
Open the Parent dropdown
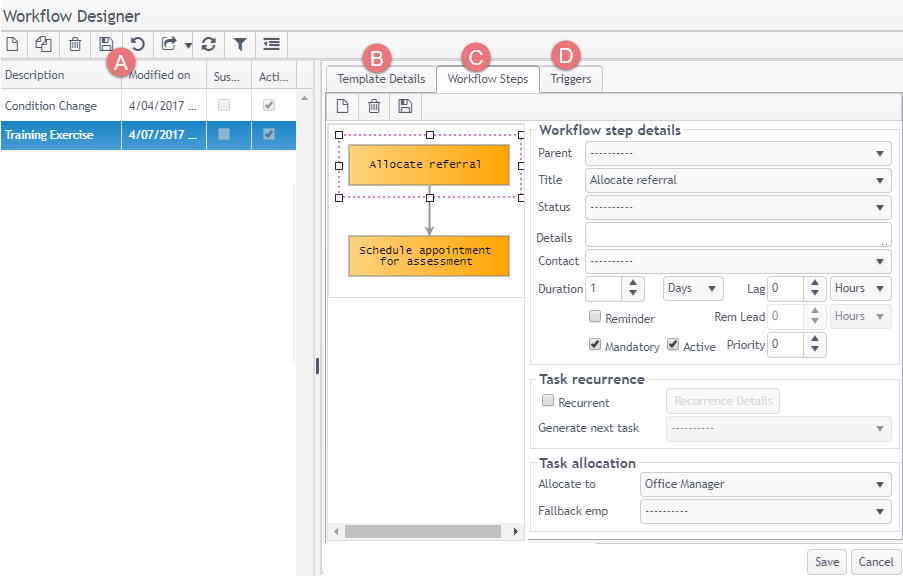[x=738, y=153]
